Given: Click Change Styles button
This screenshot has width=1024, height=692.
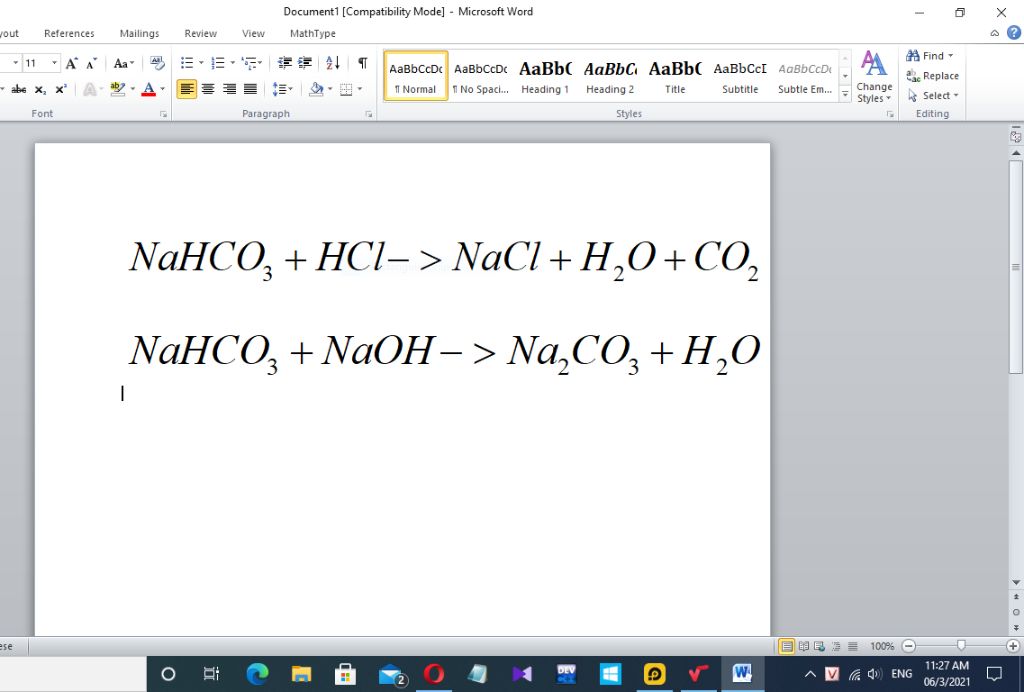Looking at the screenshot, I should point(874,77).
